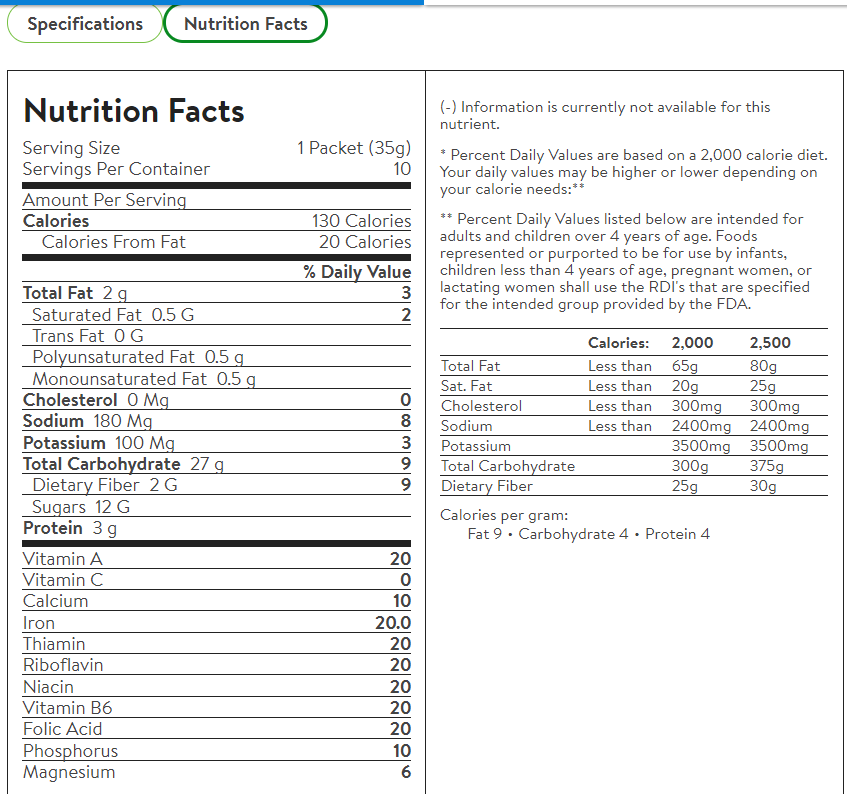The height and width of the screenshot is (794, 847).
Task: Click the Serving Size label
Action: pyautogui.click(x=71, y=148)
